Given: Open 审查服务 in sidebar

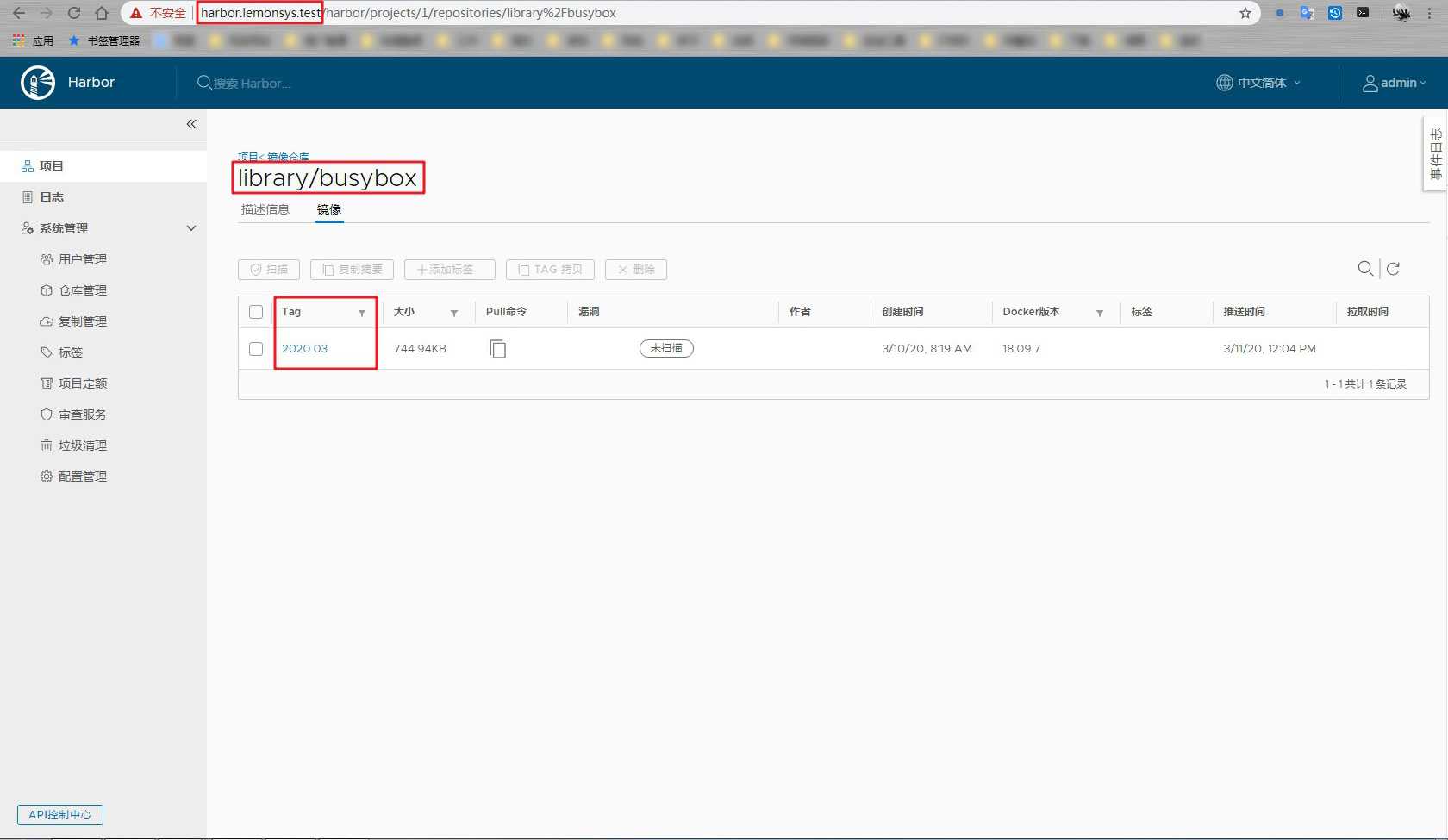Looking at the screenshot, I should click(83, 414).
